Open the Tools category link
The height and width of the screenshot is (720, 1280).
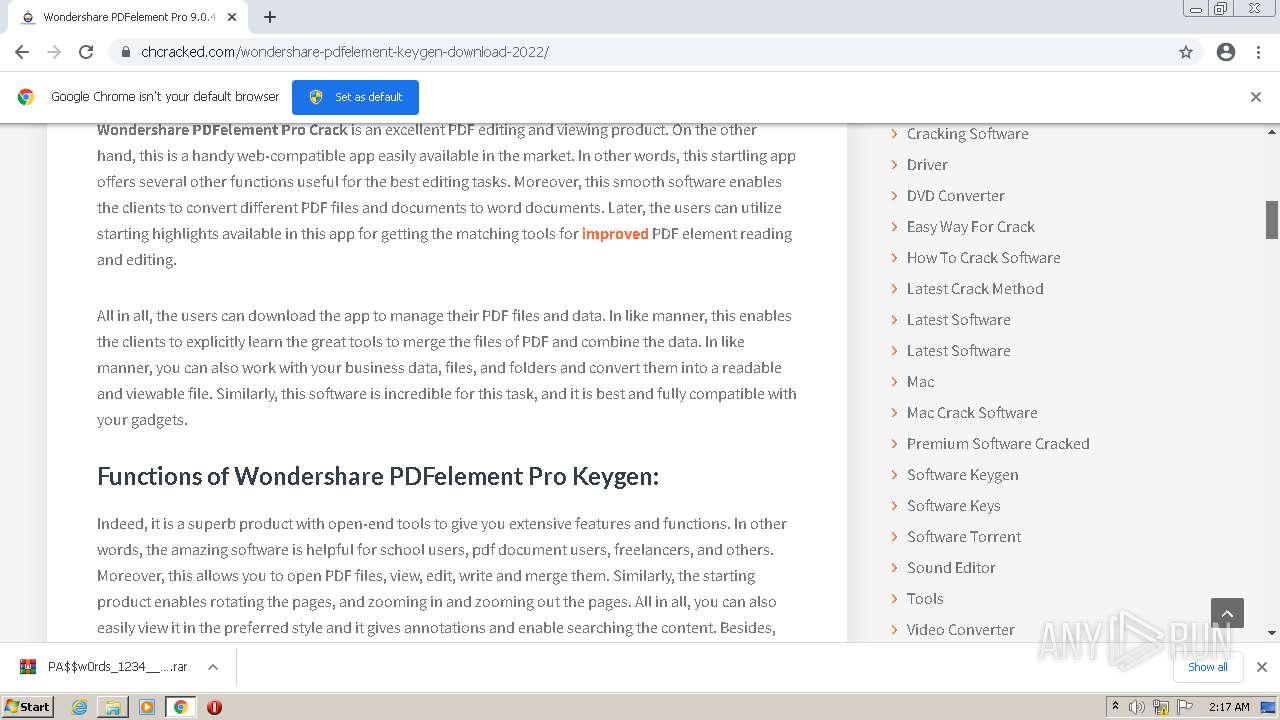925,599
